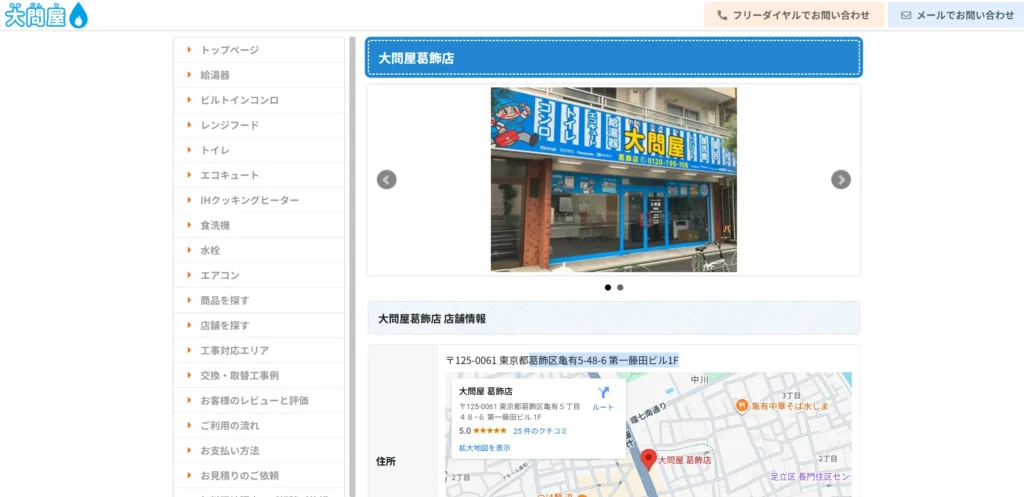Click the storefront photo in carousel
This screenshot has height=497, width=1024.
pyautogui.click(x=613, y=180)
